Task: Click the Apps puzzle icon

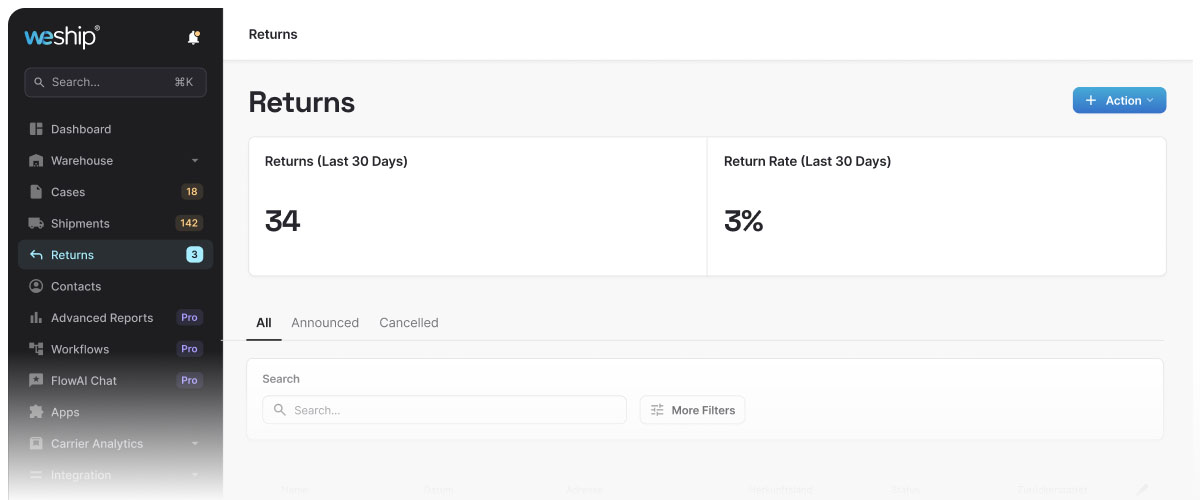Action: click(37, 412)
